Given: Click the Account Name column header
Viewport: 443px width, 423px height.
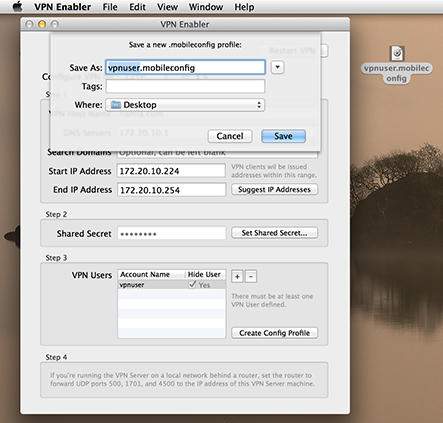Looking at the screenshot, I should click(x=151, y=274).
